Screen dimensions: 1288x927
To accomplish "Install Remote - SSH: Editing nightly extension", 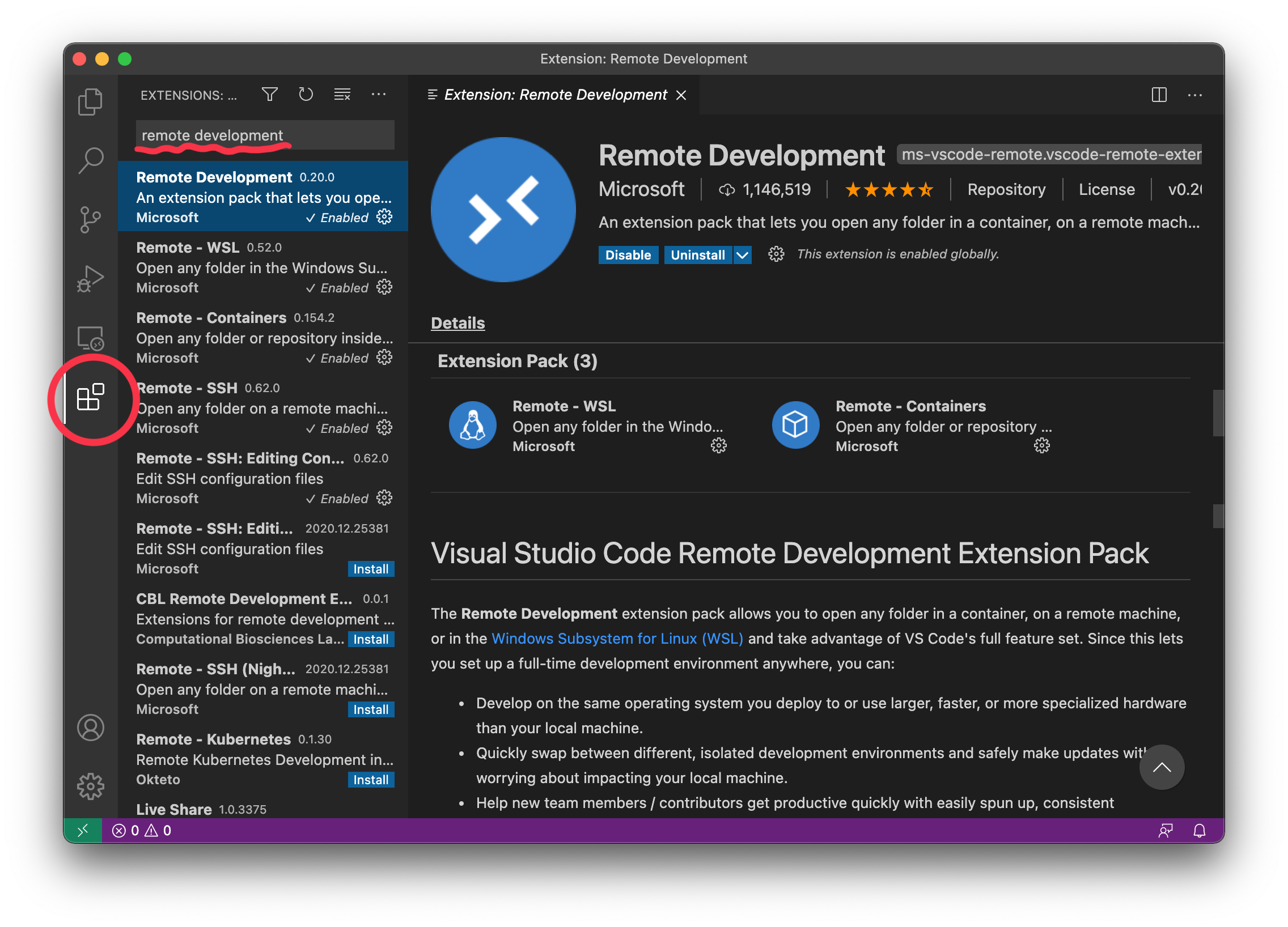I will point(371,569).
